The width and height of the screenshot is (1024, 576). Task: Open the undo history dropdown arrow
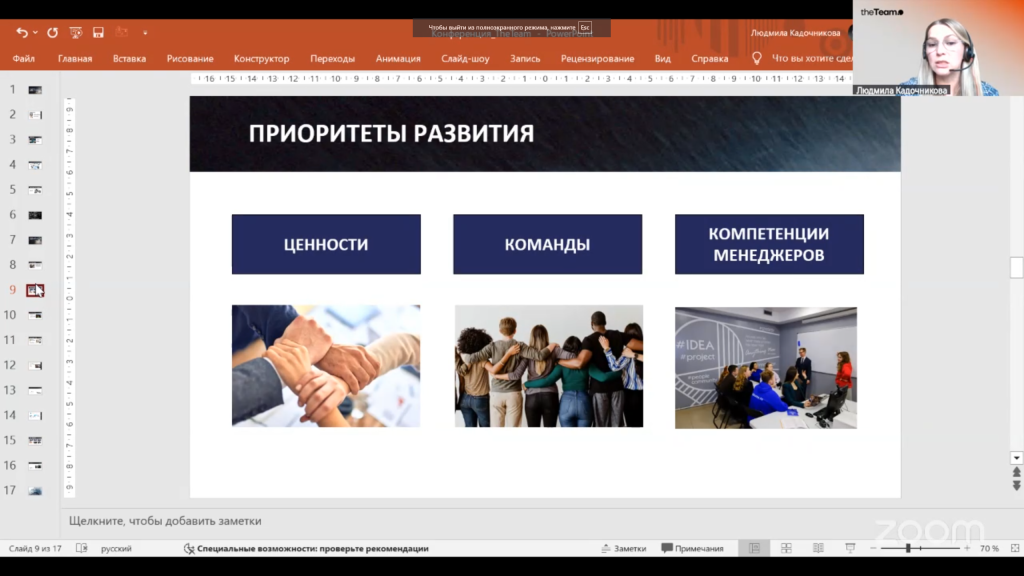(x=35, y=32)
